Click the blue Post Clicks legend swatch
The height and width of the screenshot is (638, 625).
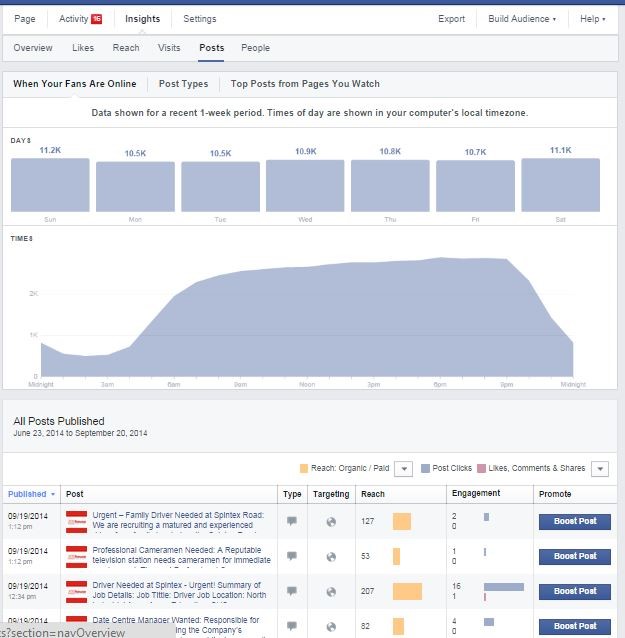[x=425, y=468]
